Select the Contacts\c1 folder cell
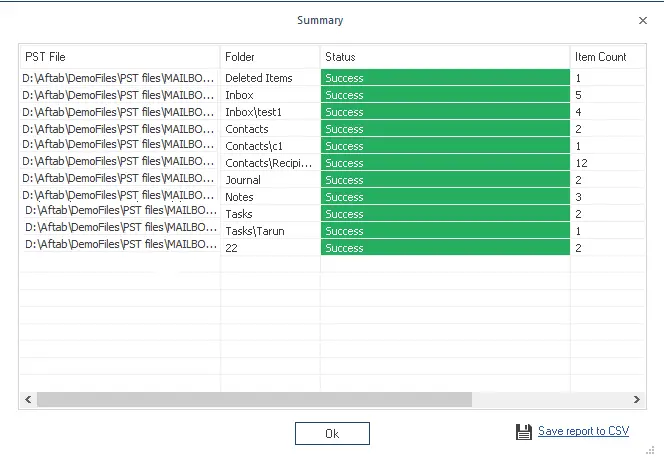 270,146
